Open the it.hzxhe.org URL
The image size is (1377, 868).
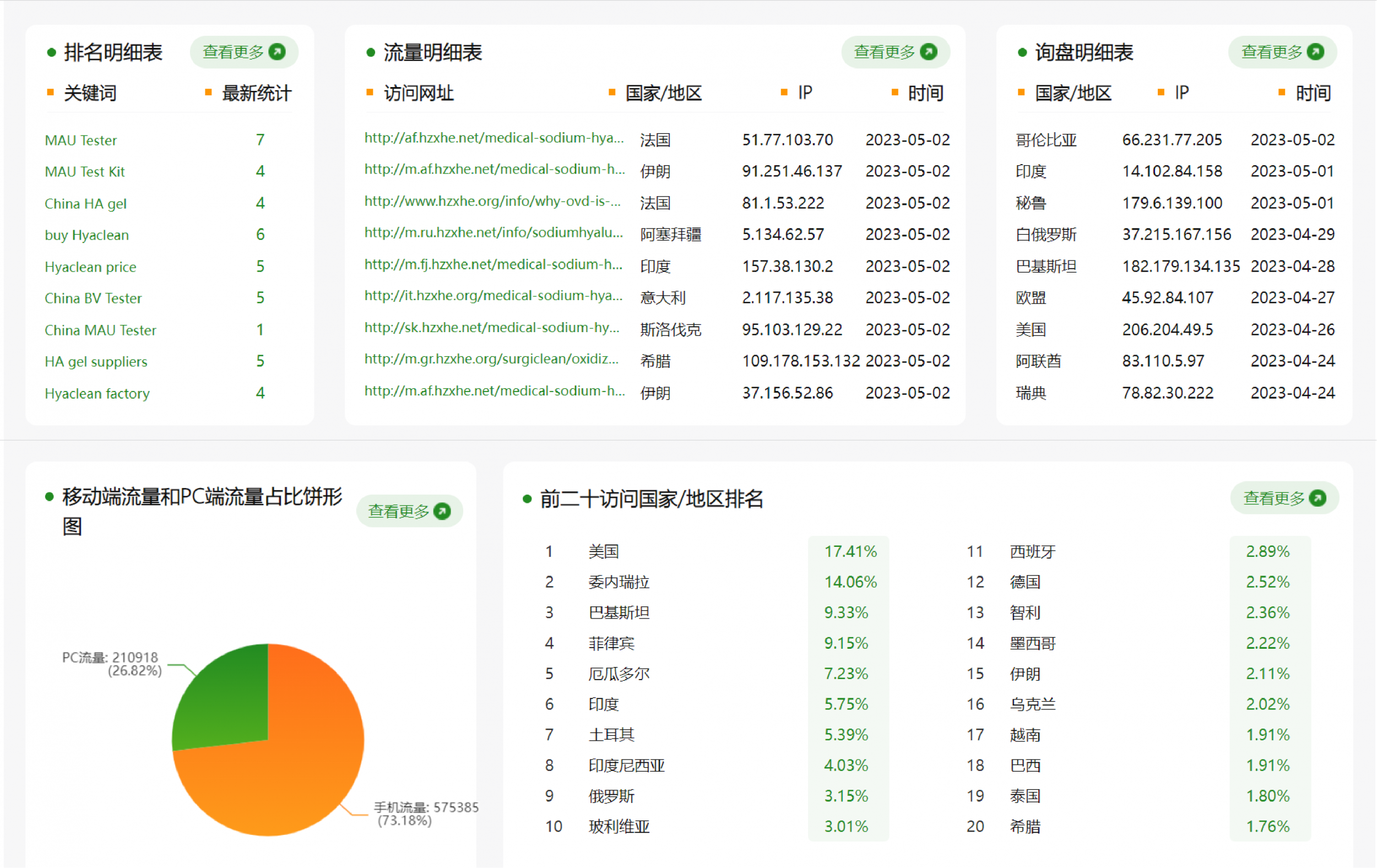point(494,296)
